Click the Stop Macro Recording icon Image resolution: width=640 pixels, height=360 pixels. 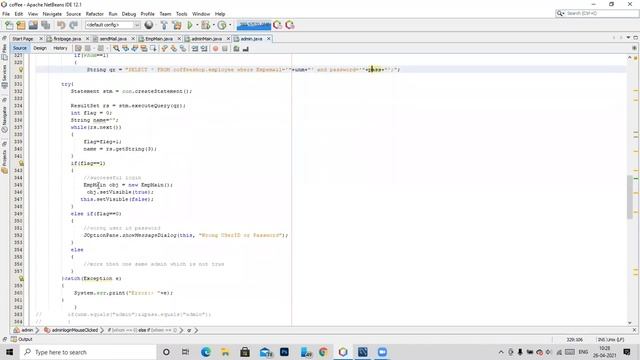pyautogui.click(x=224, y=49)
